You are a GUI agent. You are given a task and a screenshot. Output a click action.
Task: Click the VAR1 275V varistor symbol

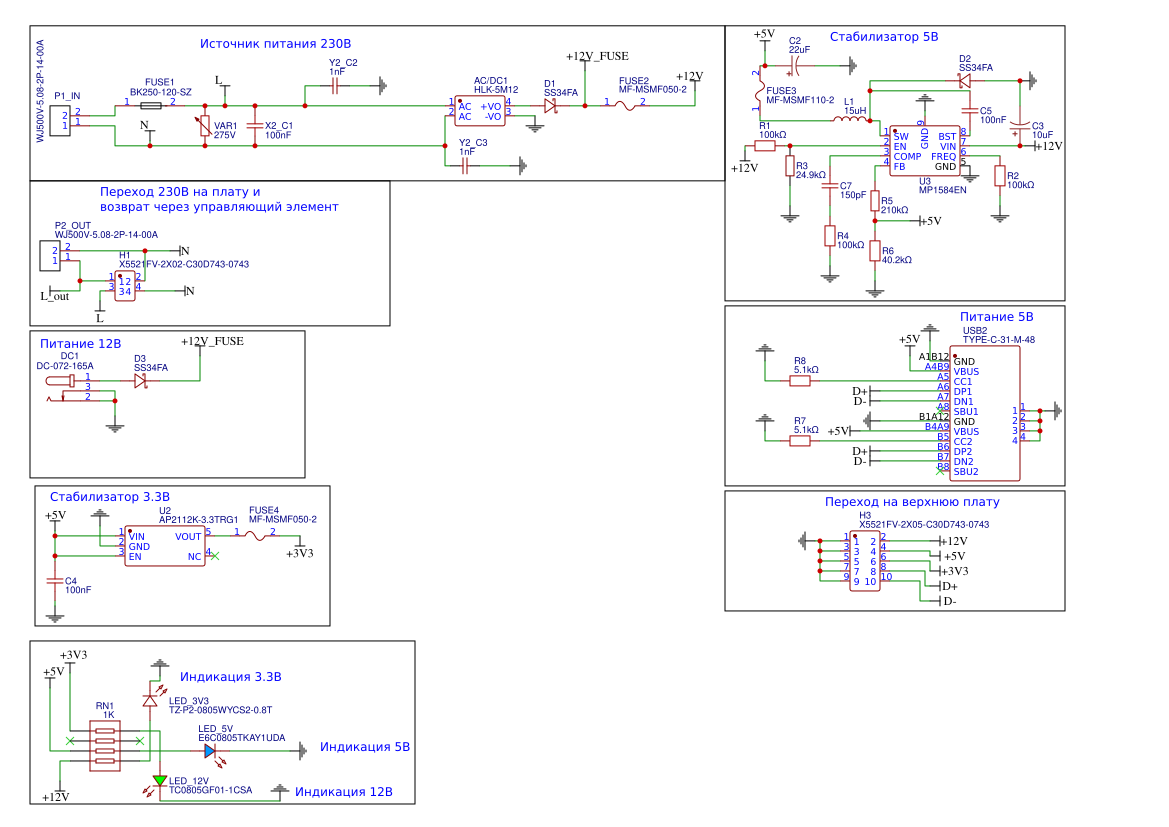[204, 126]
